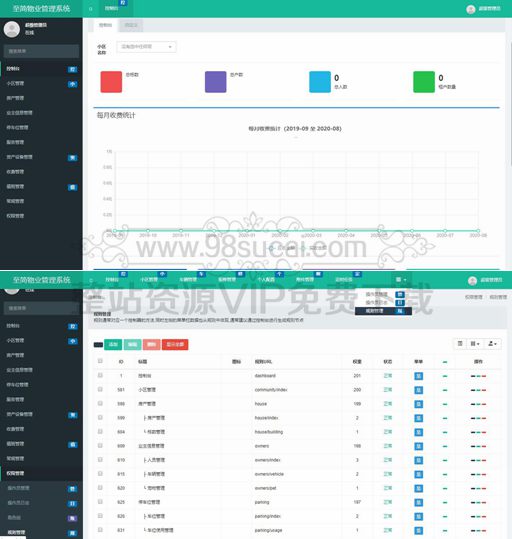Click edit icon in parking row
Screen dimensions: 512x539
[479, 503]
